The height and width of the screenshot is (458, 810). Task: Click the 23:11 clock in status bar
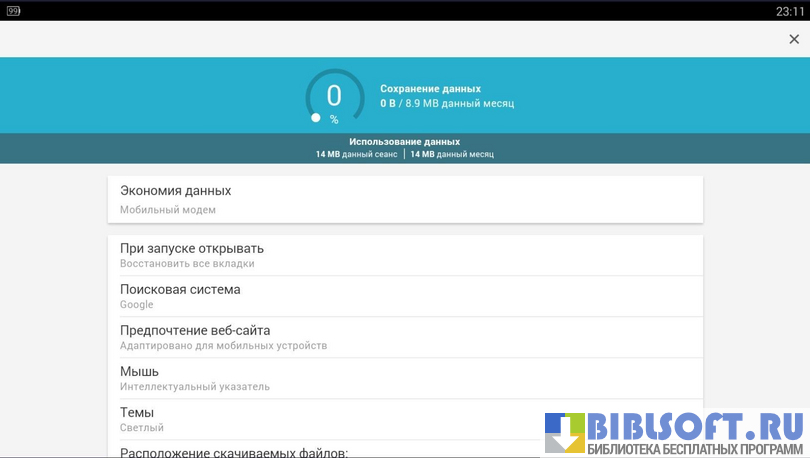(x=788, y=11)
